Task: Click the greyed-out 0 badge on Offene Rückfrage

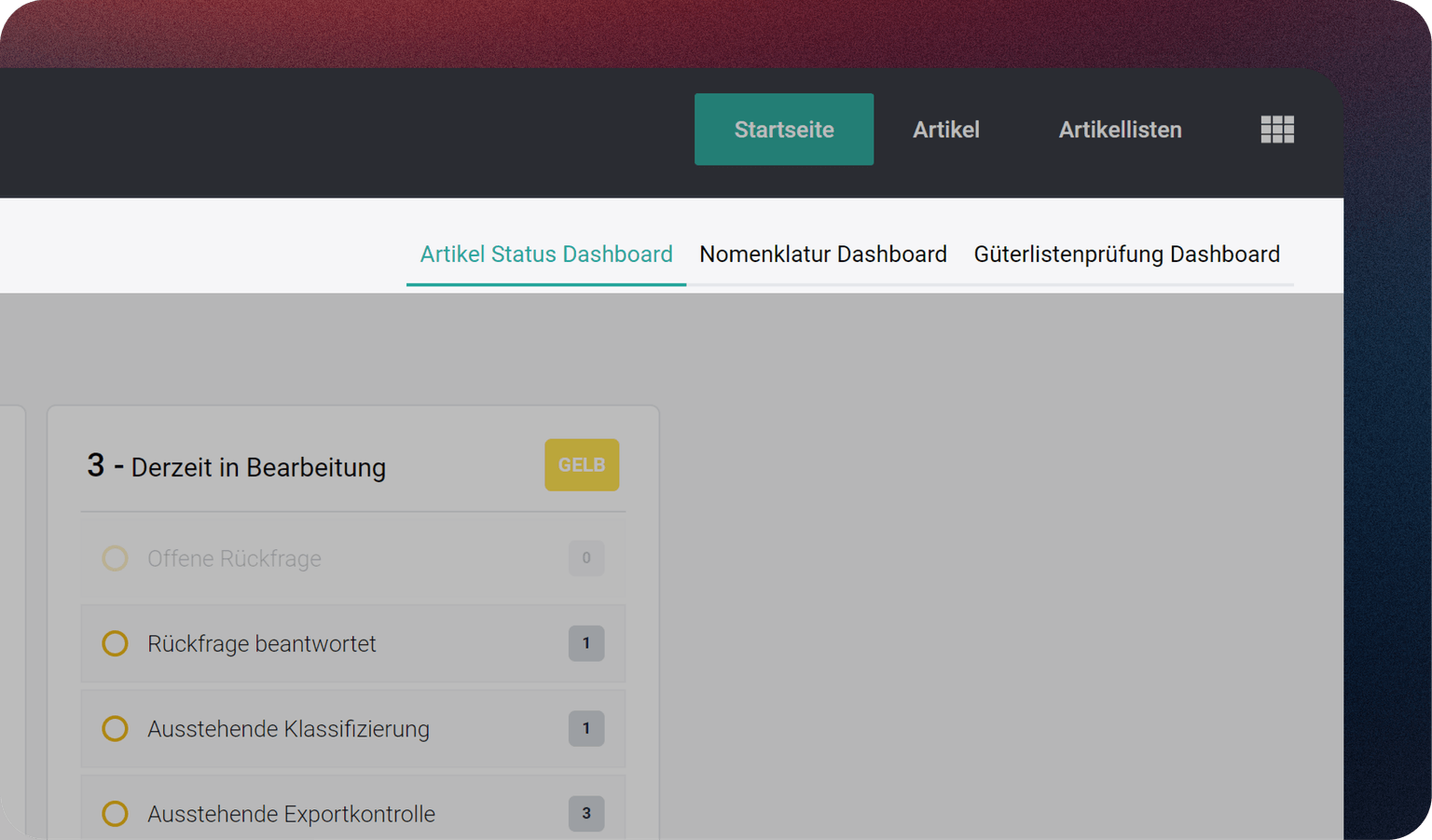Action: click(x=586, y=558)
